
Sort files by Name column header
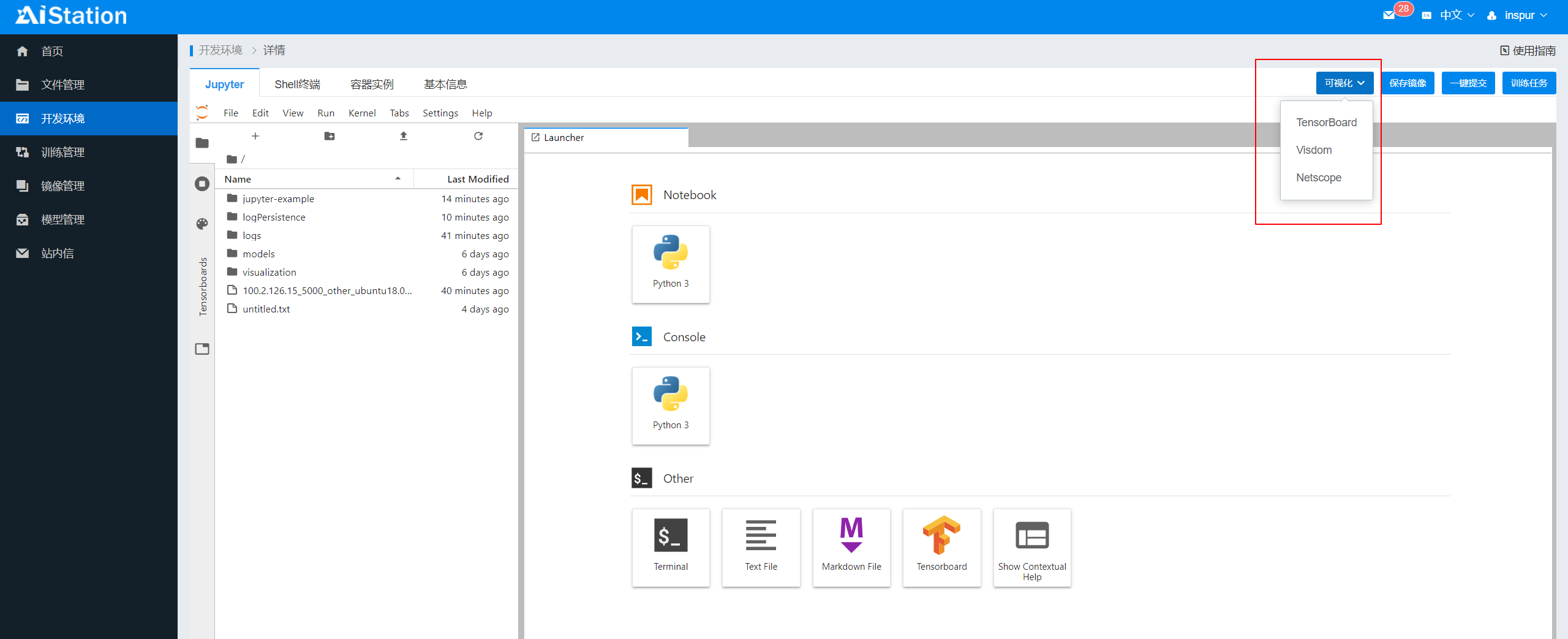pos(238,179)
